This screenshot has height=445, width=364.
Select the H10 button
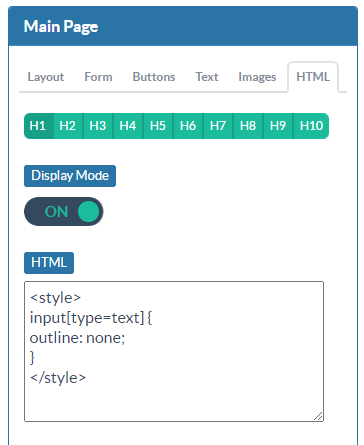coord(311,126)
